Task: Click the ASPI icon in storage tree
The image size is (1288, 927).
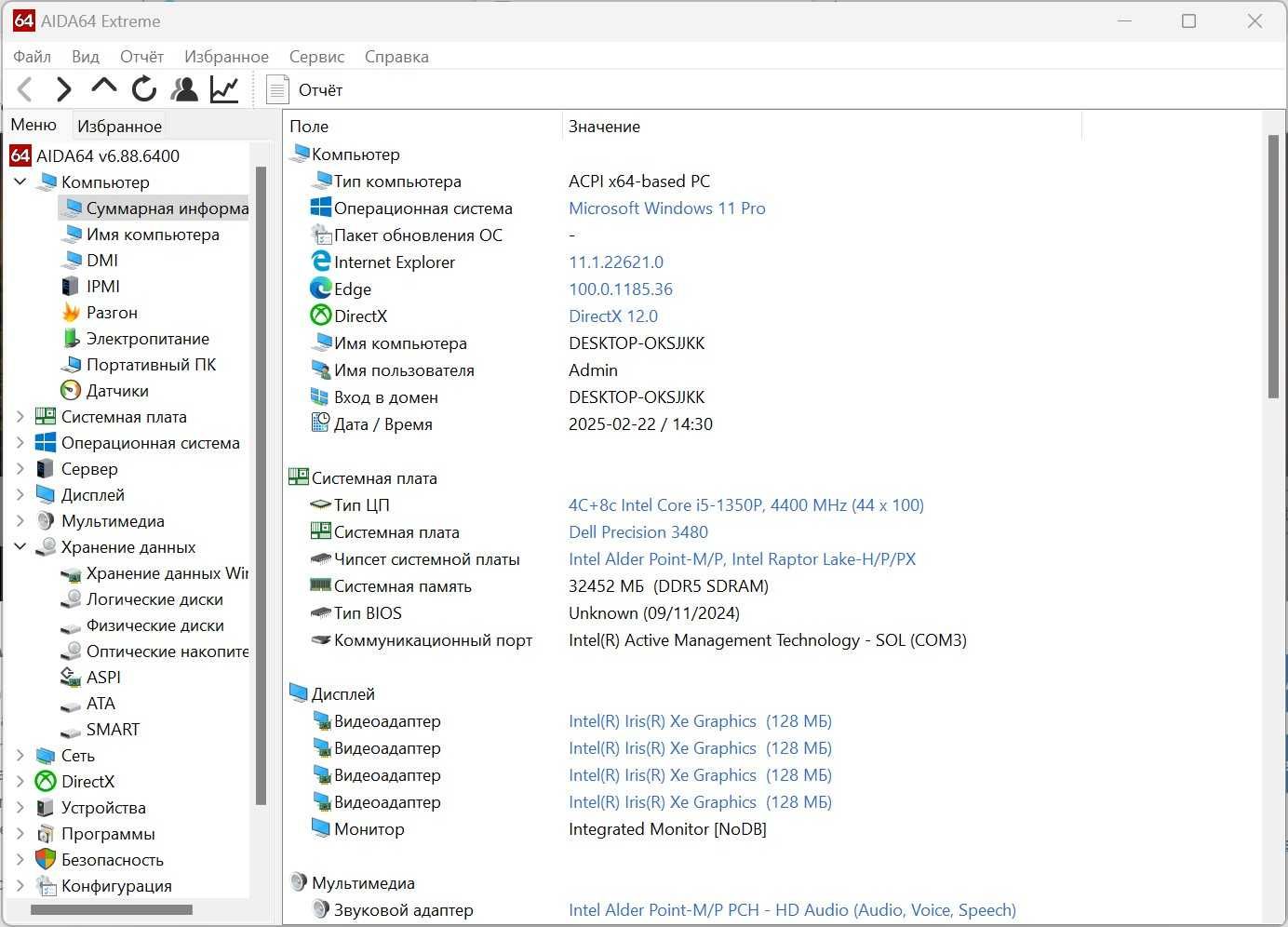Action: 72,678
